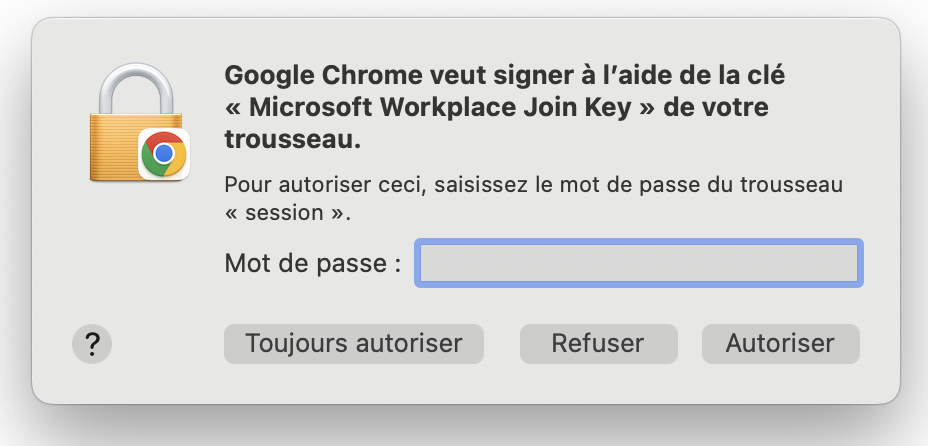The width and height of the screenshot is (928, 446).
Task: Confirm signing with the Autoriser button
Action: point(780,344)
